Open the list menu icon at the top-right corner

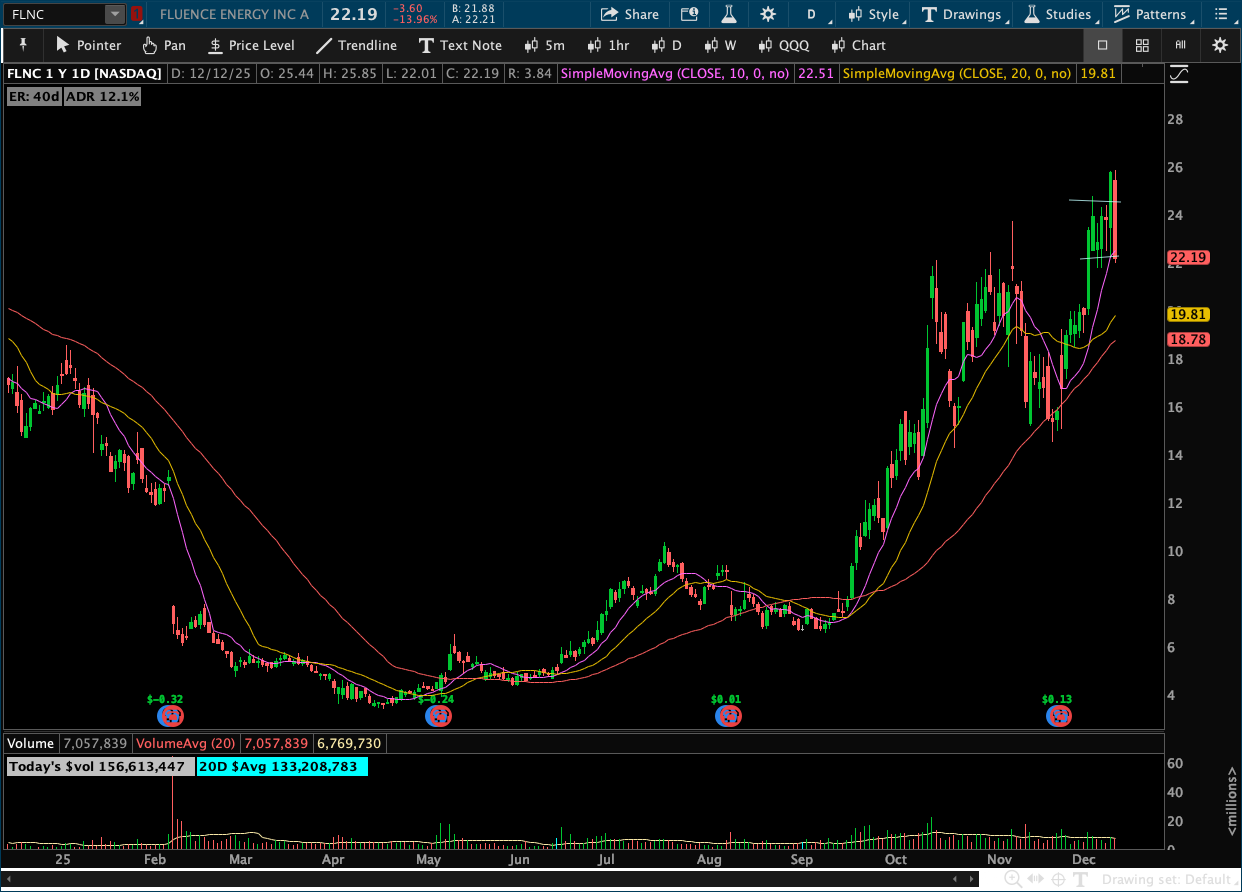(1219, 15)
